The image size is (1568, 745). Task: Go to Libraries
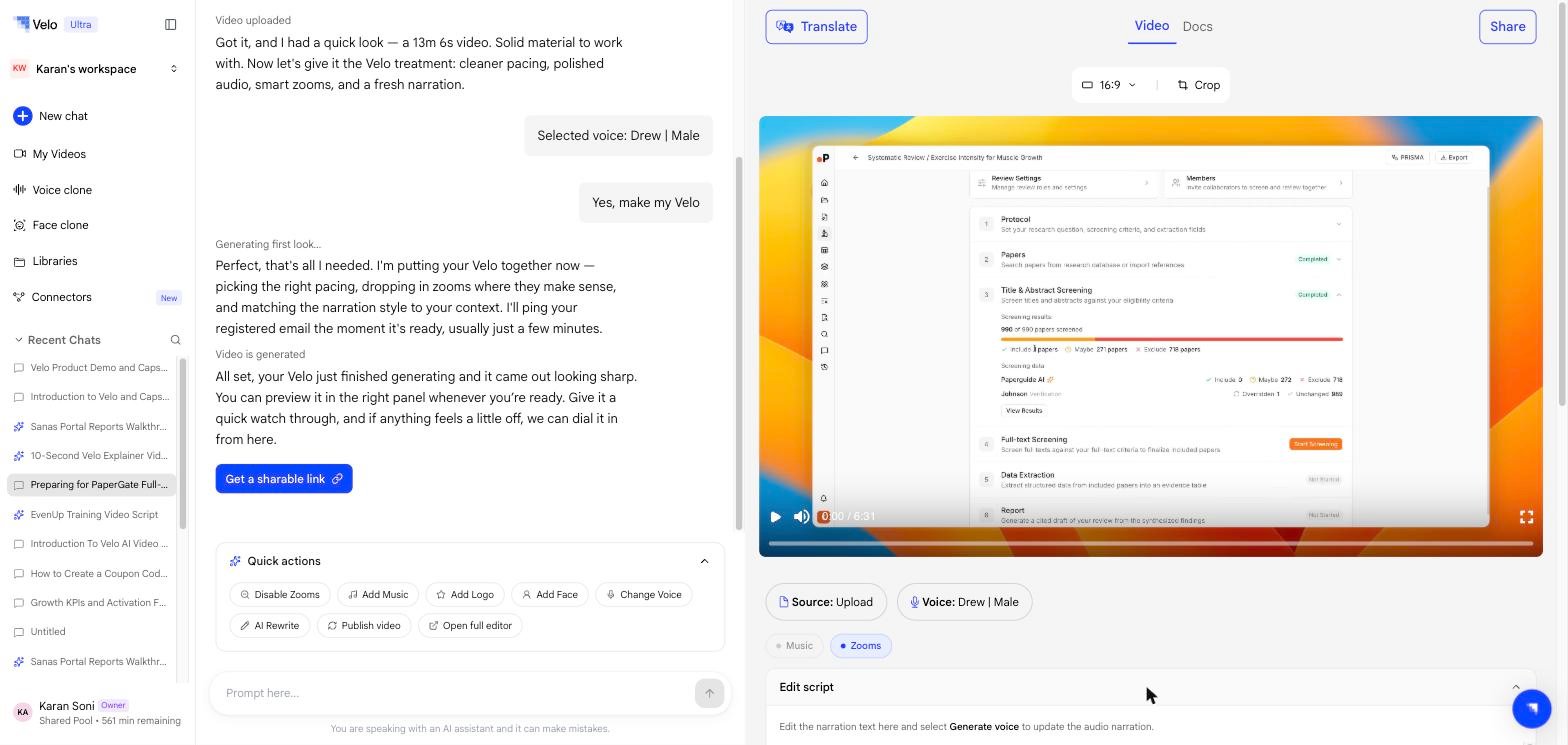click(x=45, y=261)
